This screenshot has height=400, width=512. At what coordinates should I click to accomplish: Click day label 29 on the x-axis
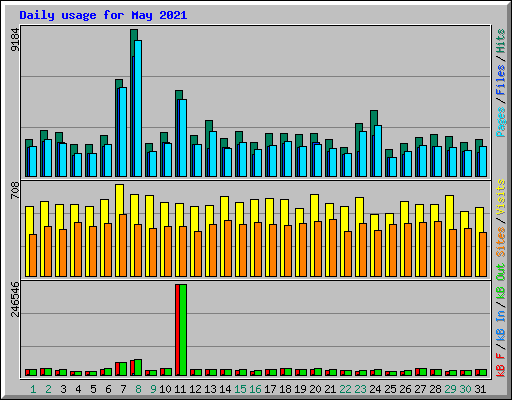click(450, 389)
